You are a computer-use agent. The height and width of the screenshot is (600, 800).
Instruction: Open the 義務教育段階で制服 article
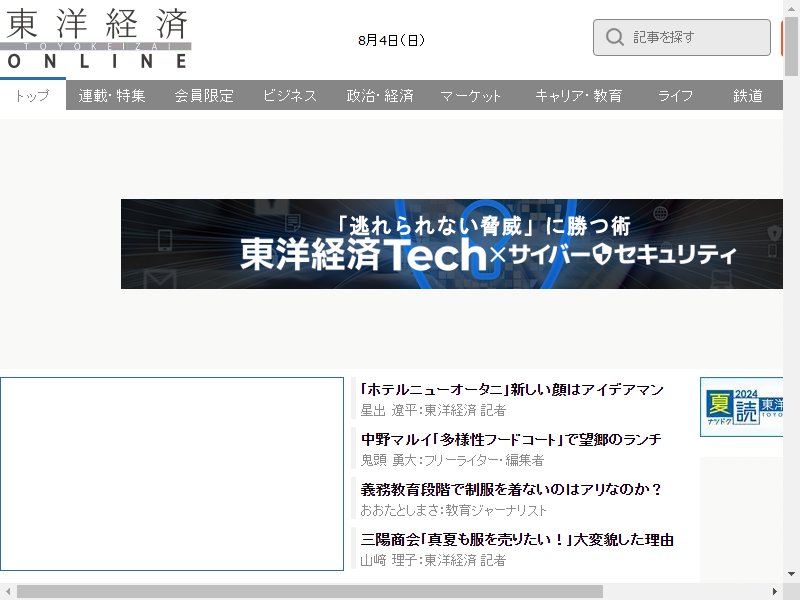511,489
